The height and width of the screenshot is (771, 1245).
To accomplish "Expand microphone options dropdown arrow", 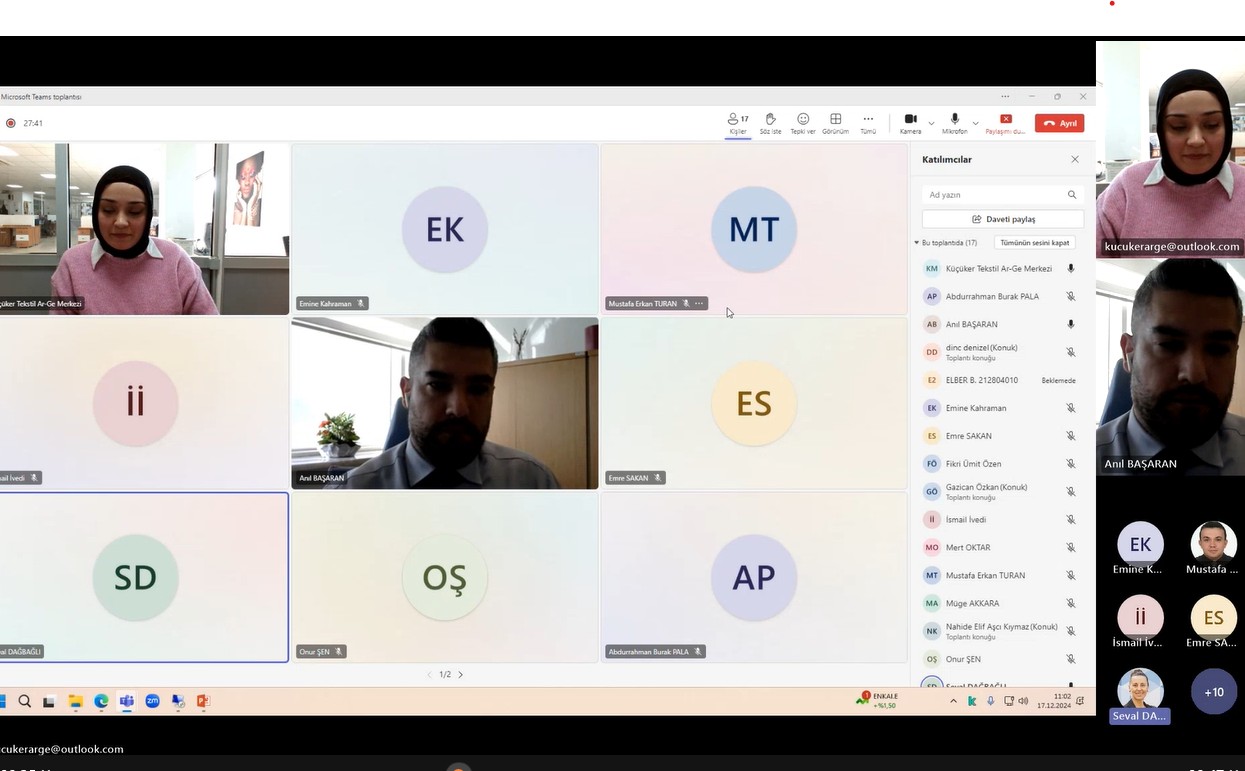I will click(976, 124).
